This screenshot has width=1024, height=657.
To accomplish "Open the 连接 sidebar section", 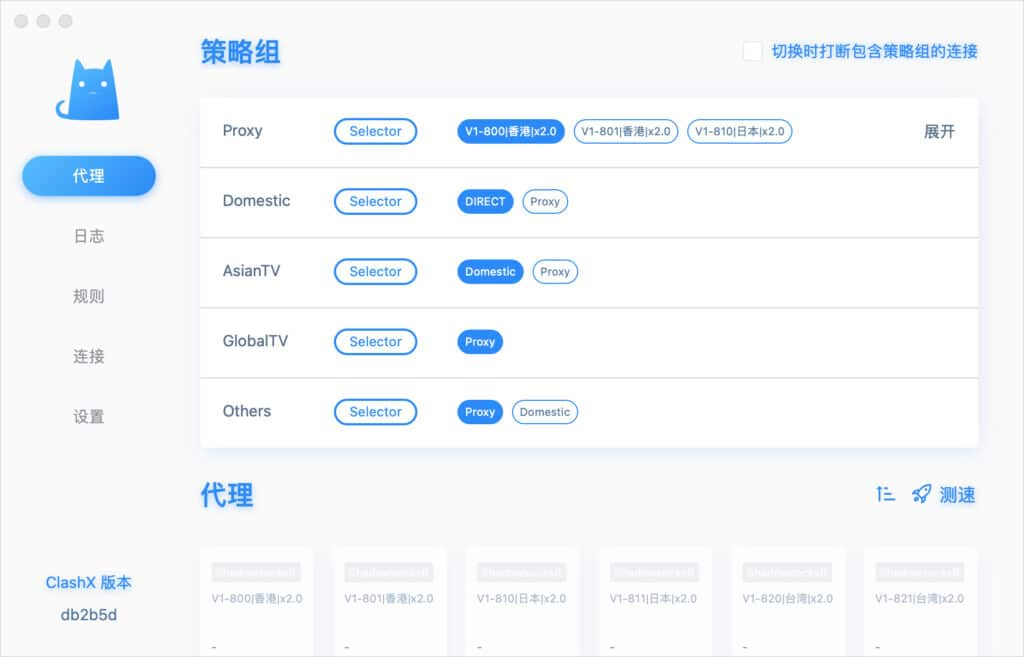I will [88, 356].
